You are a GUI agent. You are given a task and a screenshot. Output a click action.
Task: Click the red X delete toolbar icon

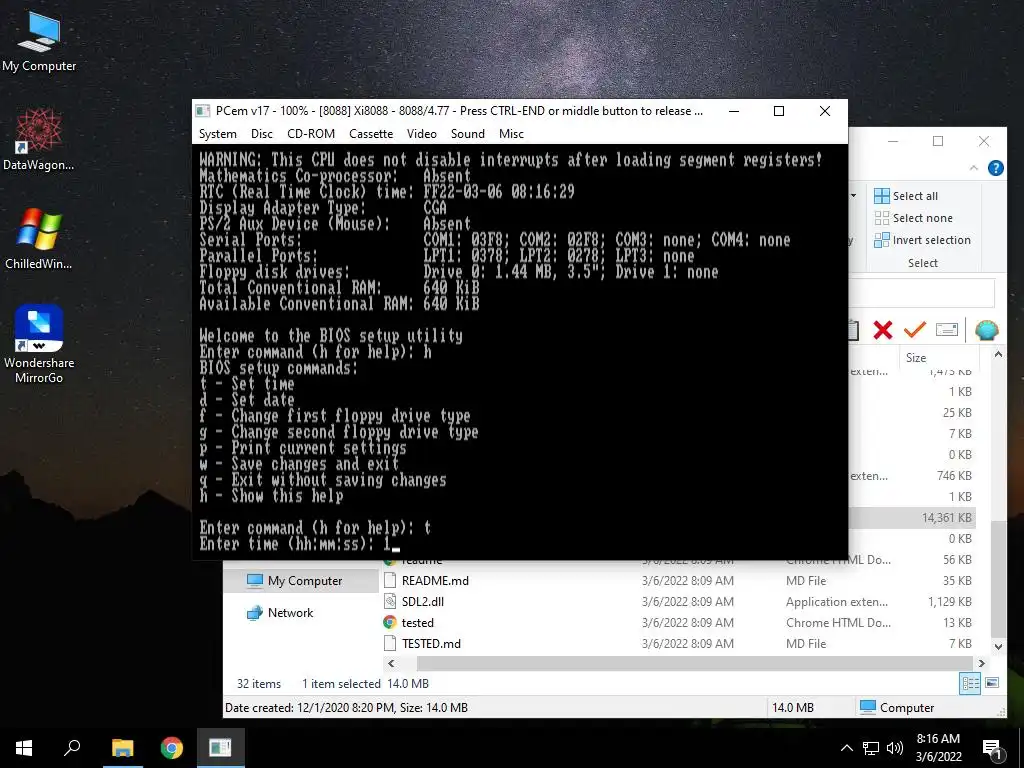(883, 330)
